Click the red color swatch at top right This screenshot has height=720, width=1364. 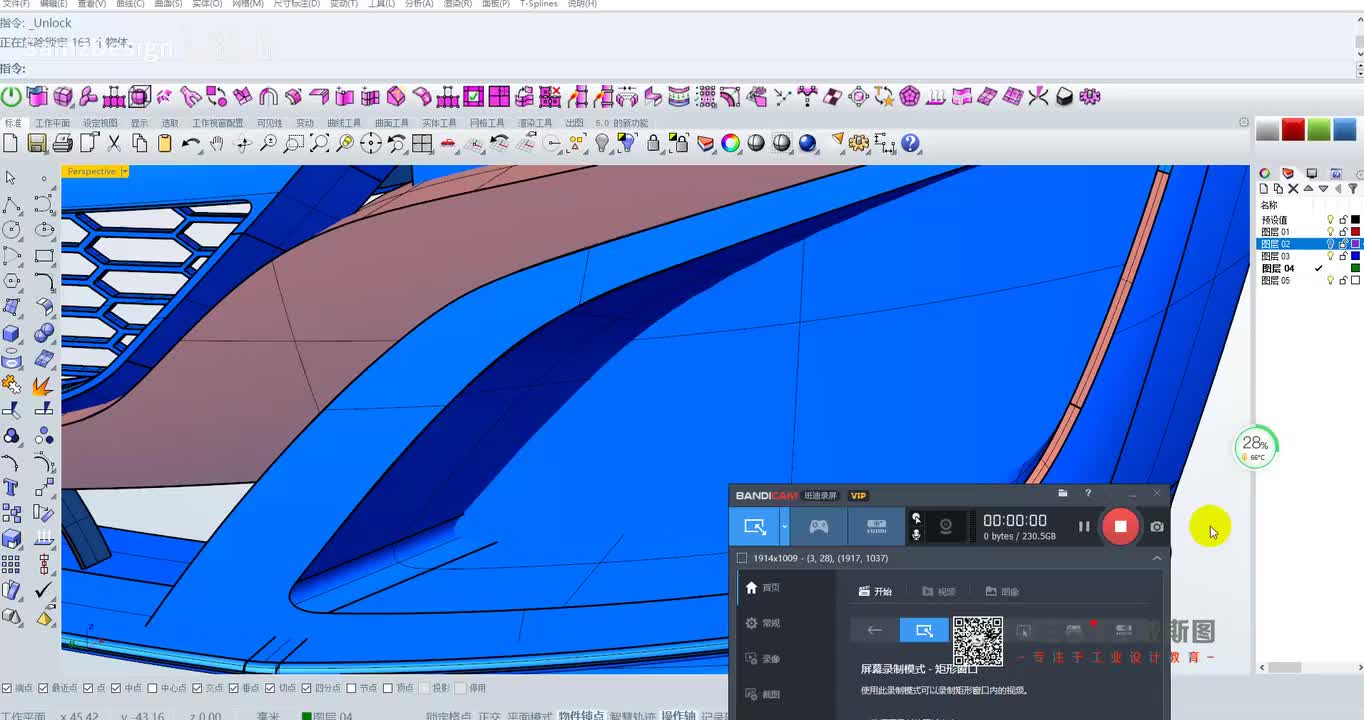(x=1293, y=130)
